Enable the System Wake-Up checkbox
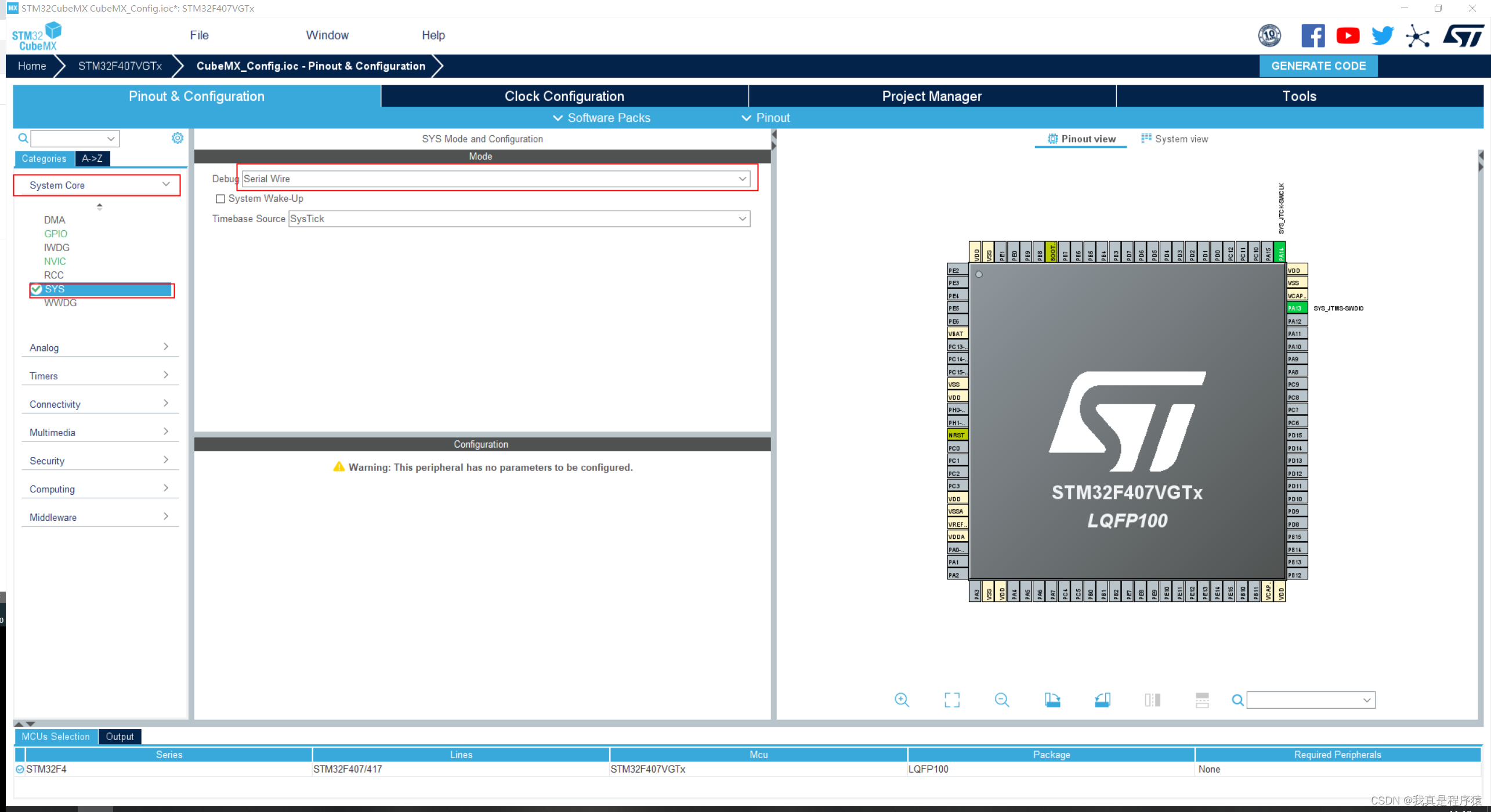This screenshot has height=812, width=1491. [220, 199]
